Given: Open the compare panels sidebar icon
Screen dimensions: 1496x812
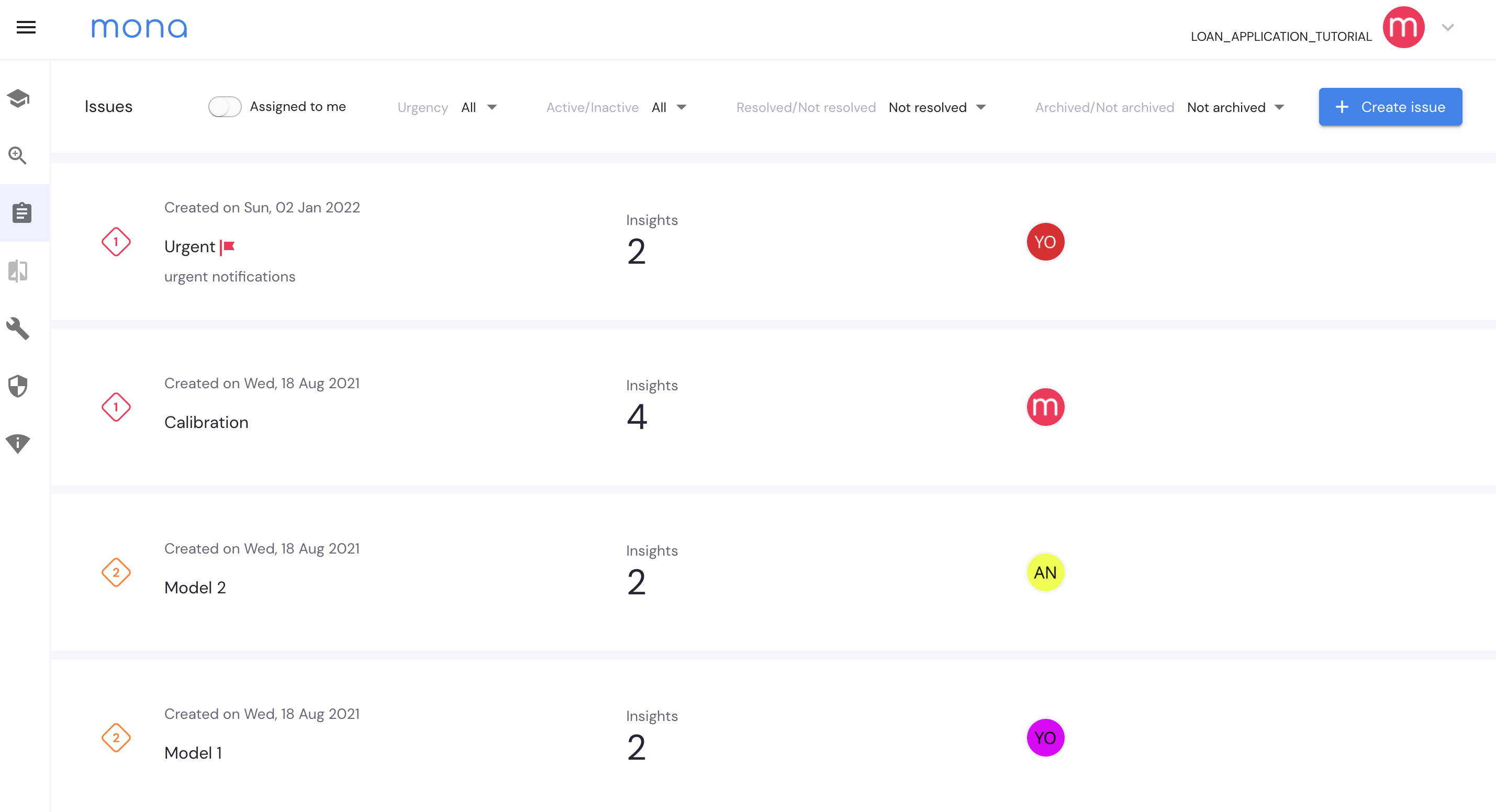Looking at the screenshot, I should click(x=18, y=271).
